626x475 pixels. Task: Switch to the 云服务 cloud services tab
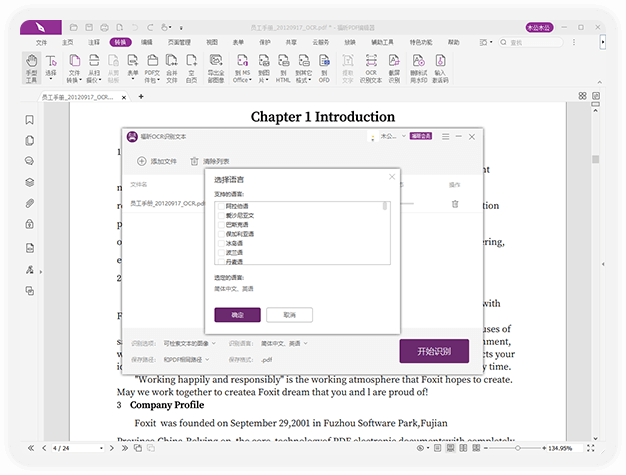click(x=321, y=42)
